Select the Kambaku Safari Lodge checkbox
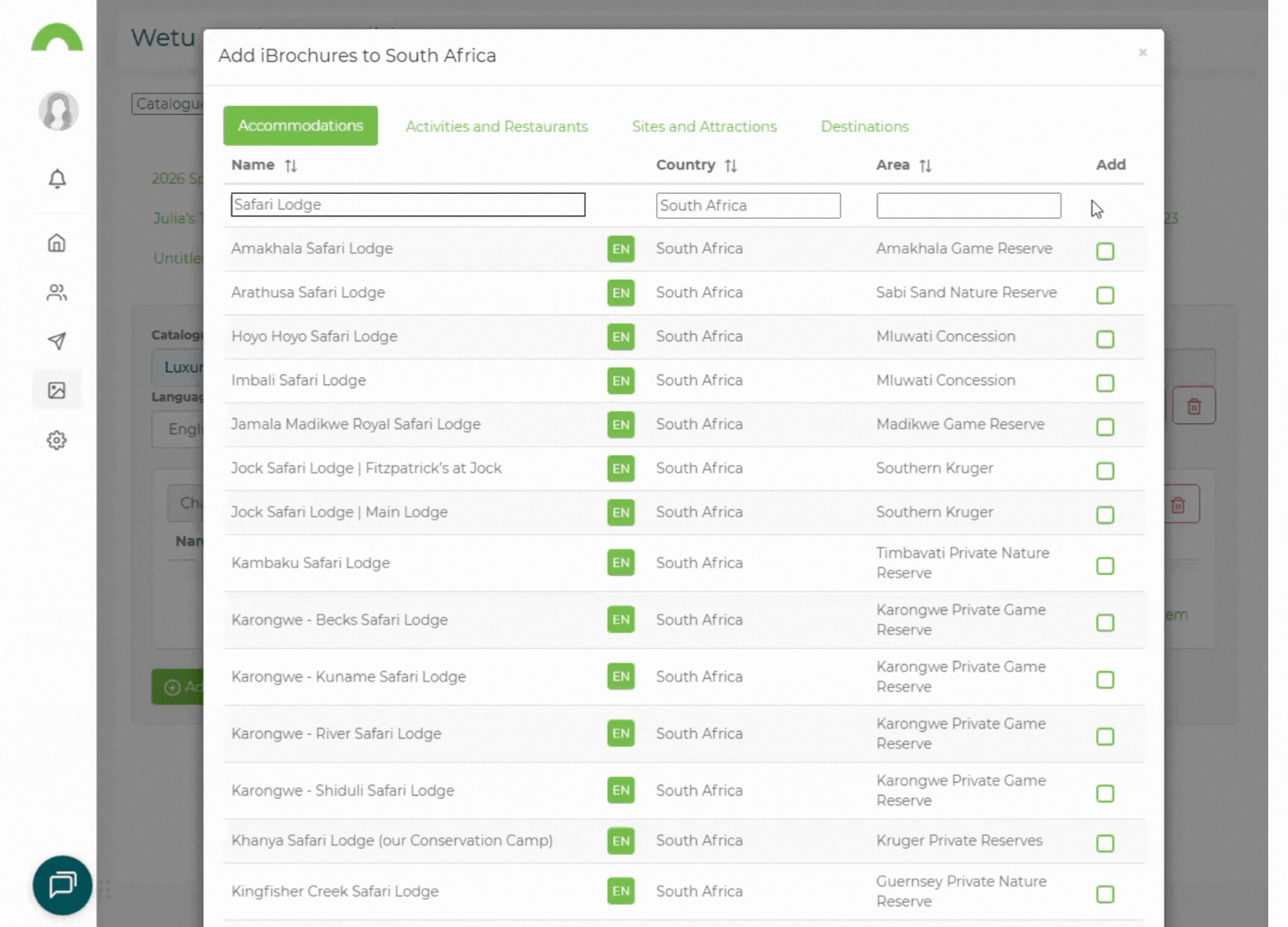 [x=1105, y=566]
